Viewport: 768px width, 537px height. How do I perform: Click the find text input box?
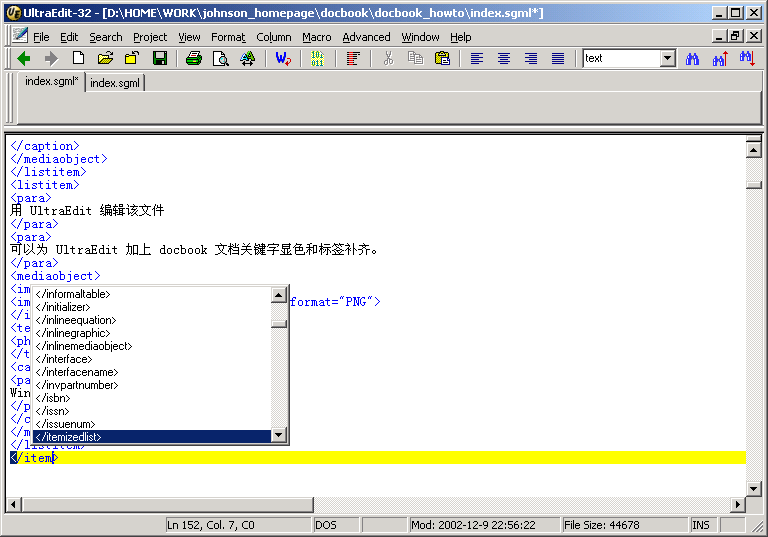click(621, 58)
